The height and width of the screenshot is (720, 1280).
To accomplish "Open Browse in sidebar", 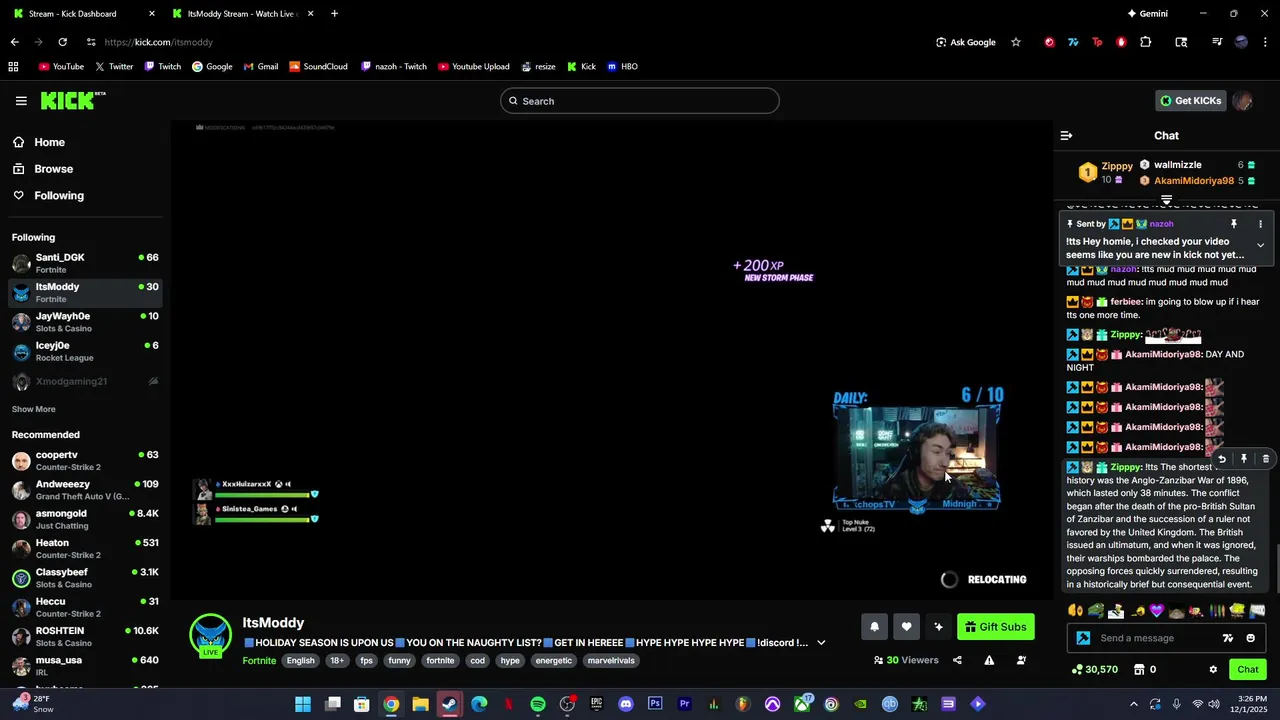I will [x=84, y=169].
